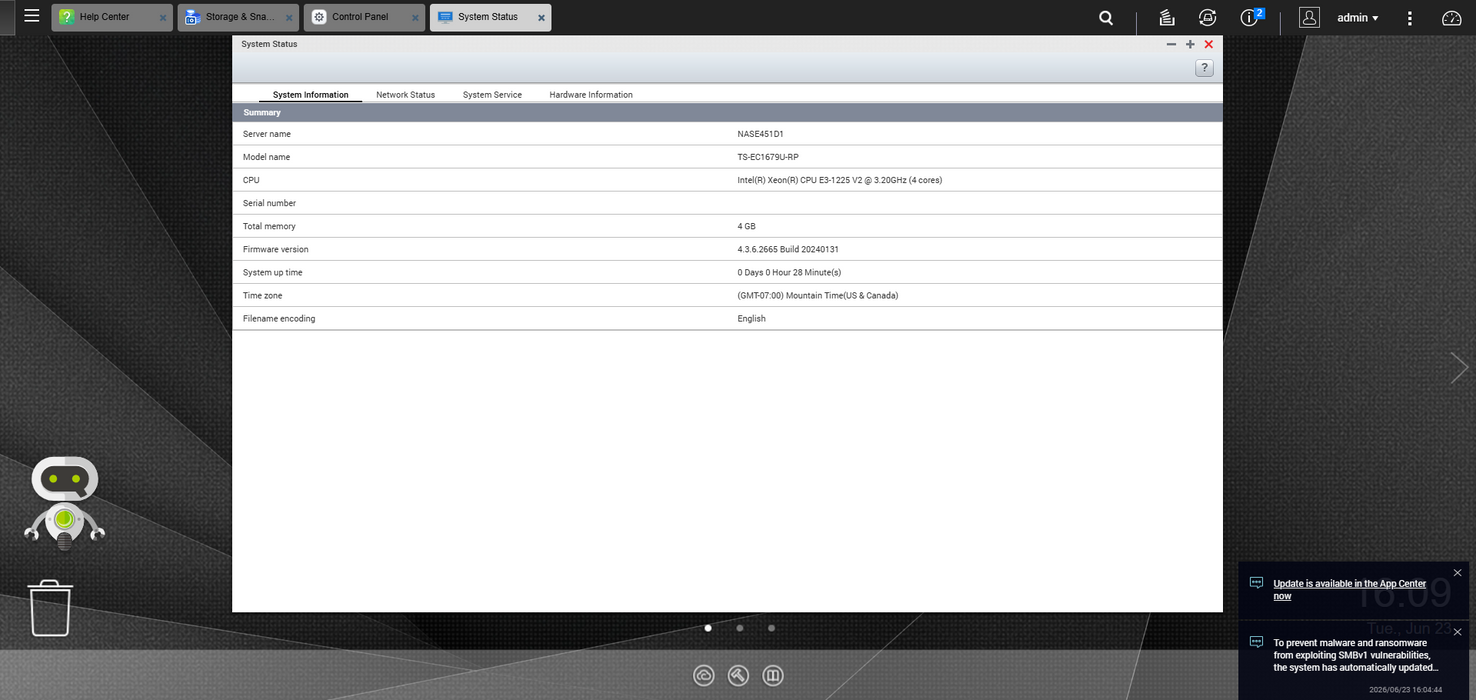Close the System Status taskbar tab
The height and width of the screenshot is (700, 1476).
click(542, 18)
